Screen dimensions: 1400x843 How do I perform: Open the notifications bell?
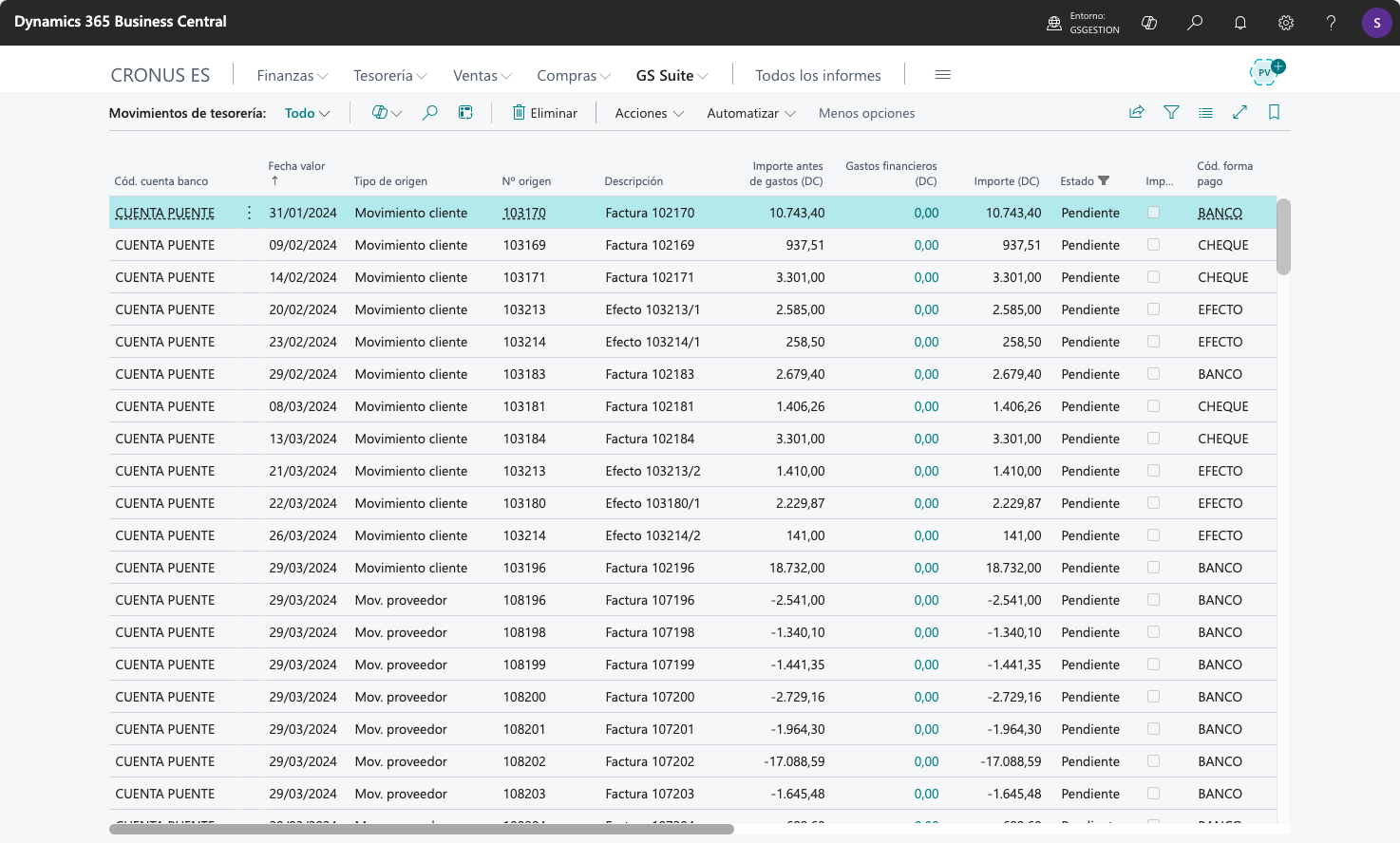coord(1240,23)
